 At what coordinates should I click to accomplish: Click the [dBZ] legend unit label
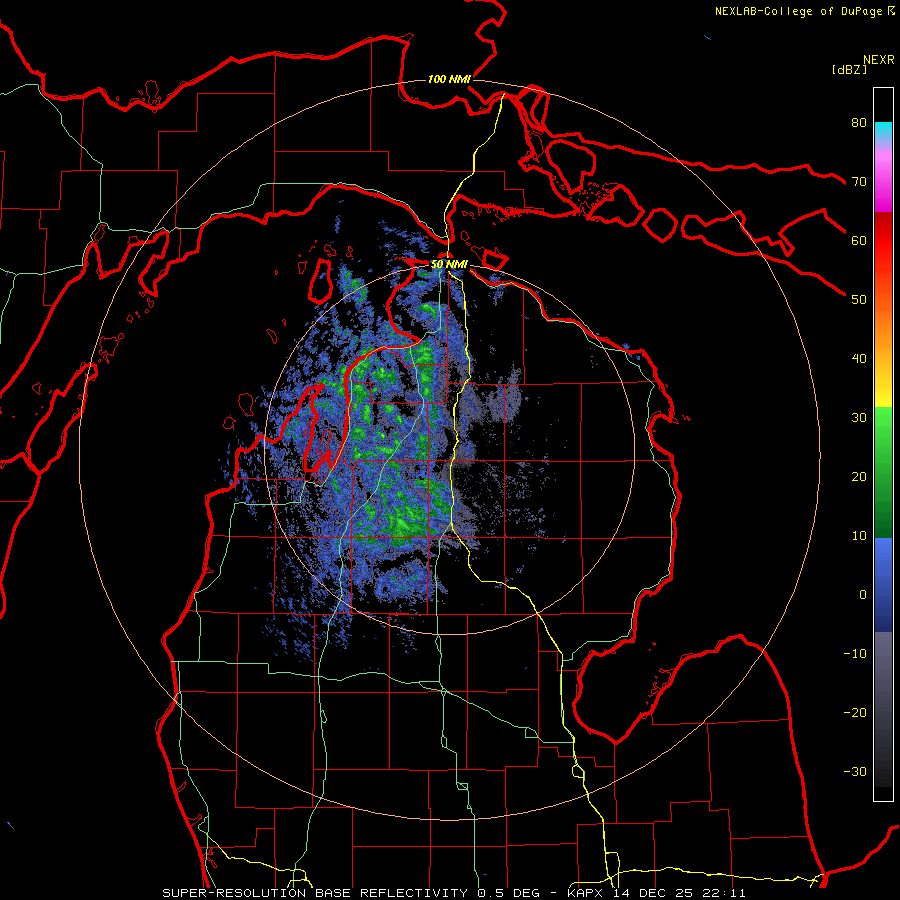pyautogui.click(x=849, y=69)
